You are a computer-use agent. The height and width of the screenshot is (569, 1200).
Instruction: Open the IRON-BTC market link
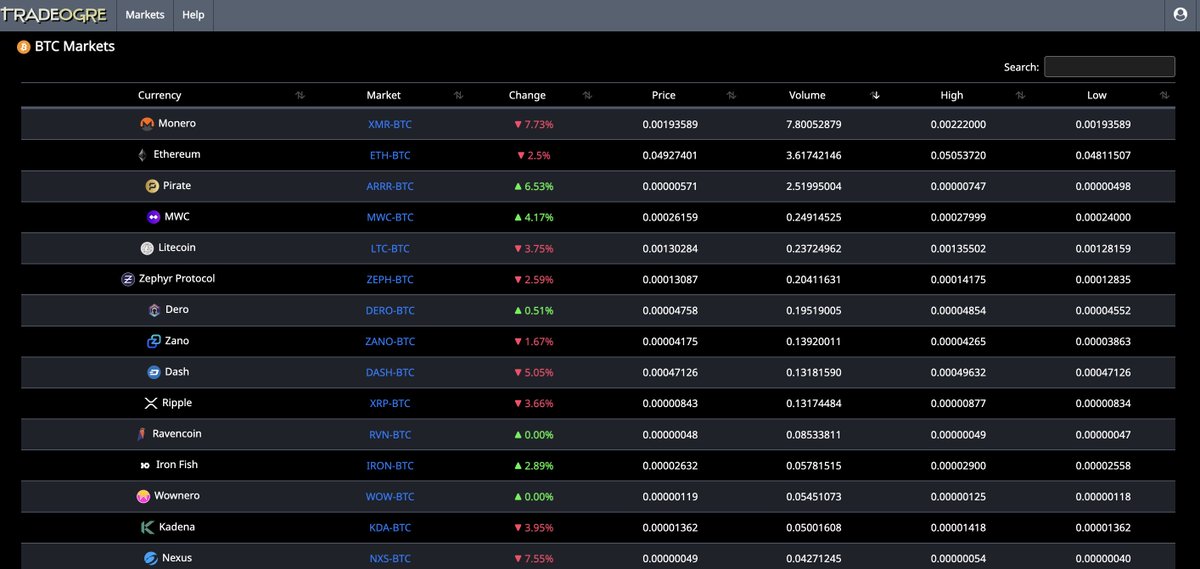click(x=390, y=466)
